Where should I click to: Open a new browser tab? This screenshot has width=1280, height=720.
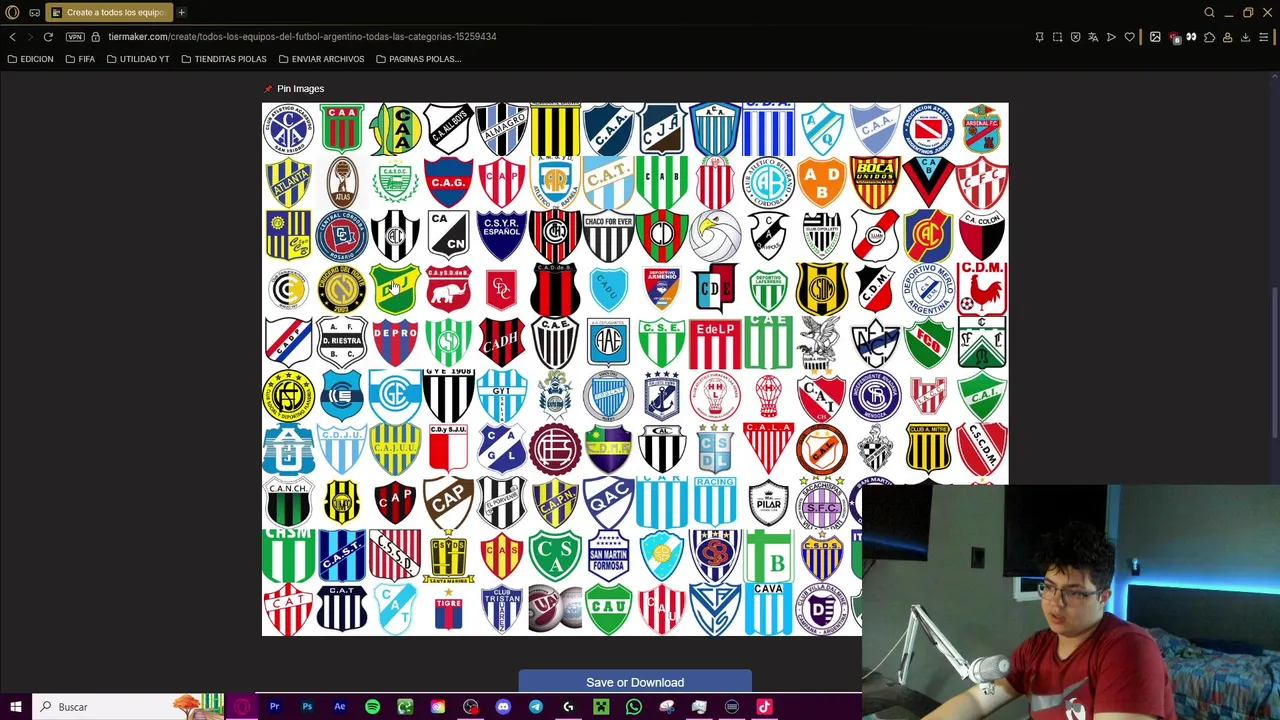tap(181, 12)
